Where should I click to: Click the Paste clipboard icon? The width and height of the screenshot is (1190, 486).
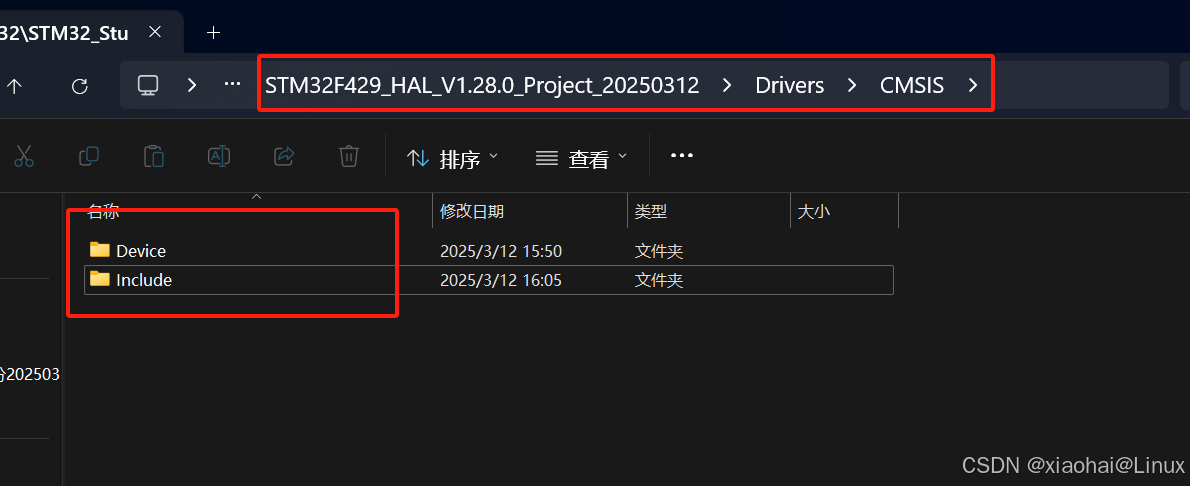click(x=154, y=156)
